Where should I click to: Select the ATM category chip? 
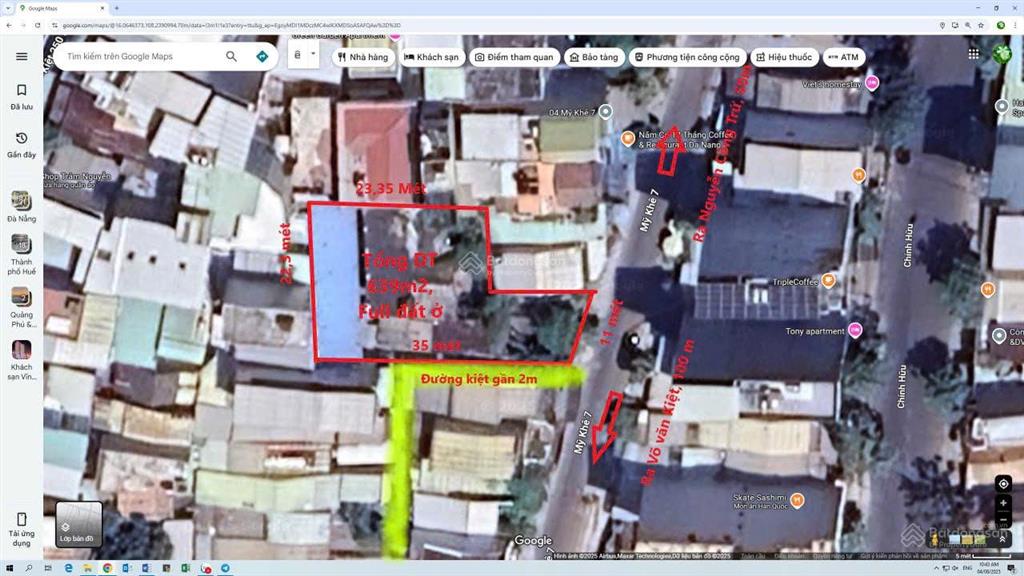[844, 57]
